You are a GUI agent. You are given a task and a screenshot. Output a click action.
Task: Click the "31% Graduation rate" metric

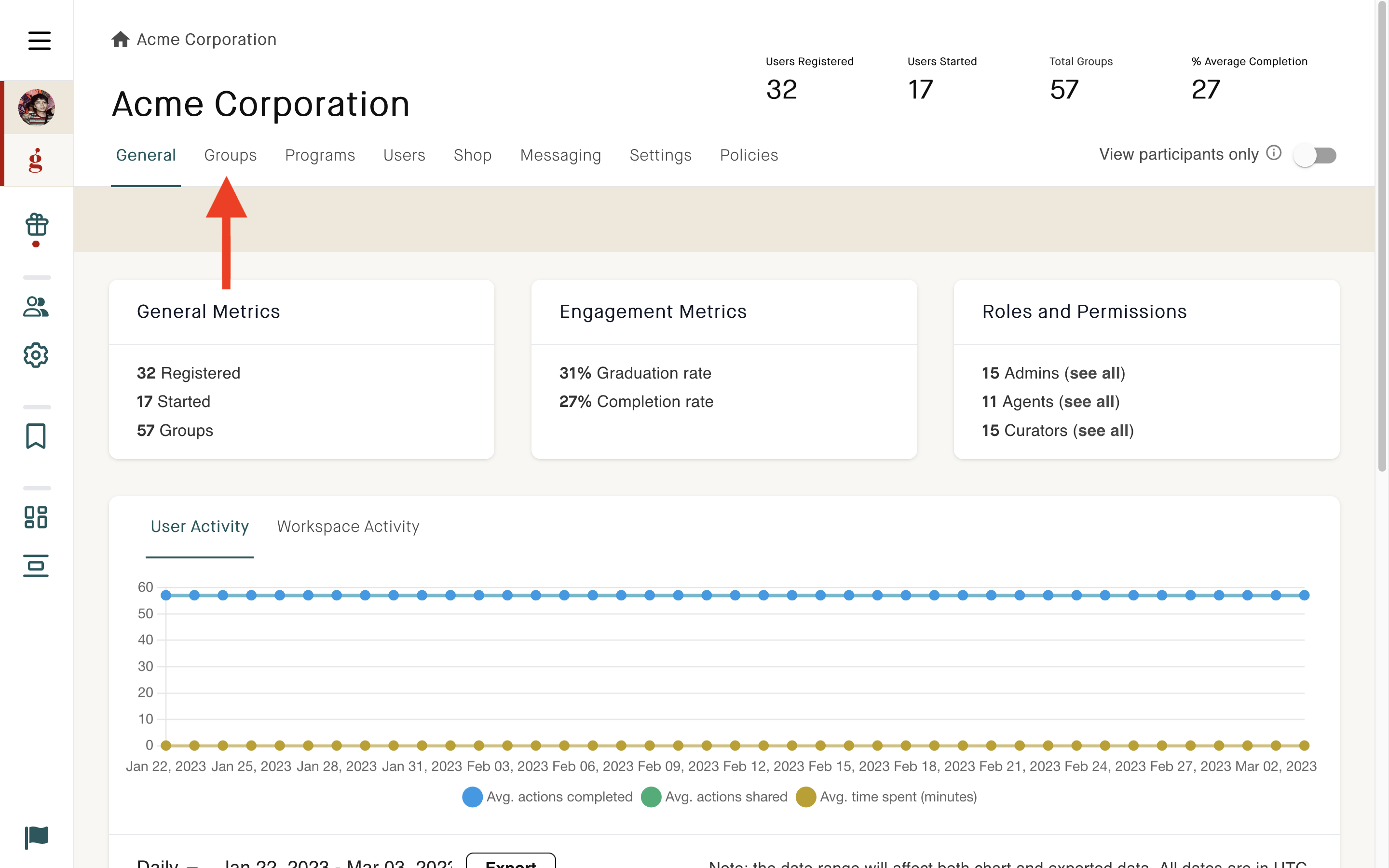pyautogui.click(x=635, y=373)
